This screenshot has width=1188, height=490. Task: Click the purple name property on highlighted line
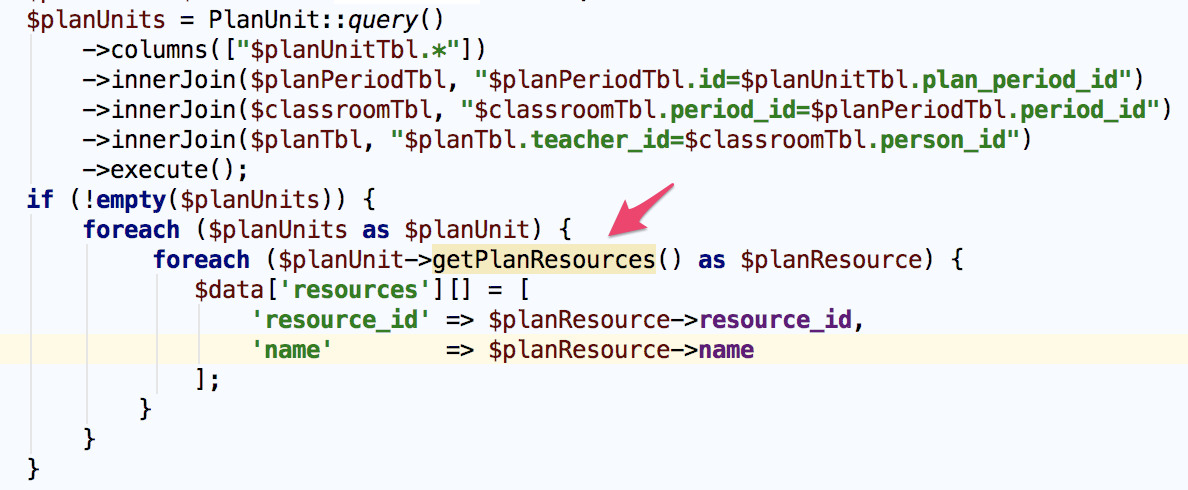tap(725, 350)
